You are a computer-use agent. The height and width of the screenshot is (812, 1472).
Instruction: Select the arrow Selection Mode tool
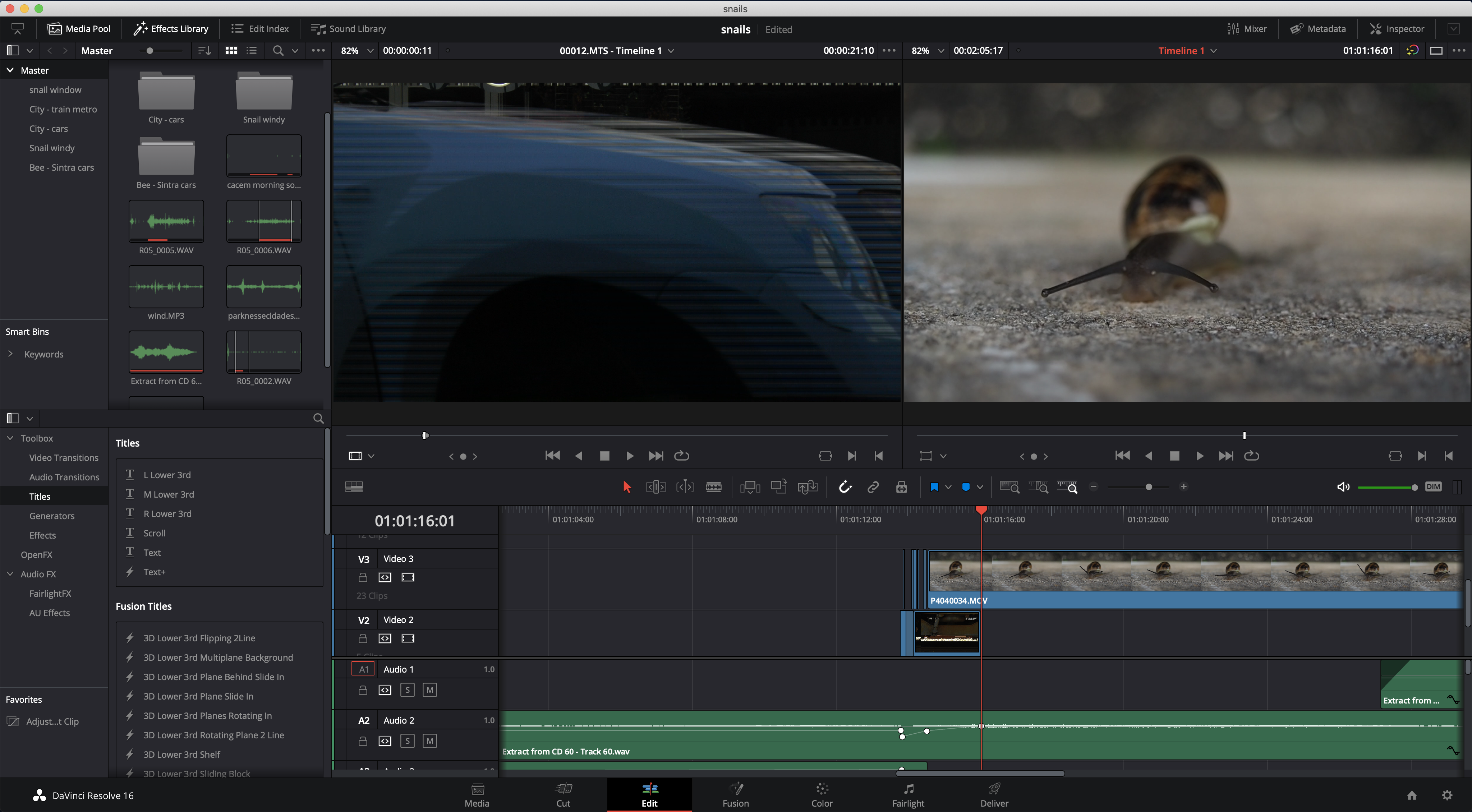coord(627,487)
